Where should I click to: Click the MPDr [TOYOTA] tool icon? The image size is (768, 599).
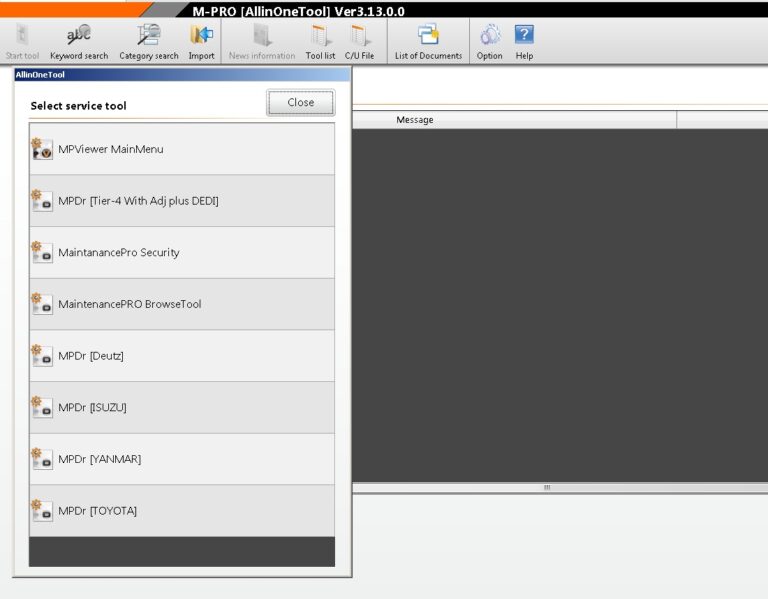point(42,511)
